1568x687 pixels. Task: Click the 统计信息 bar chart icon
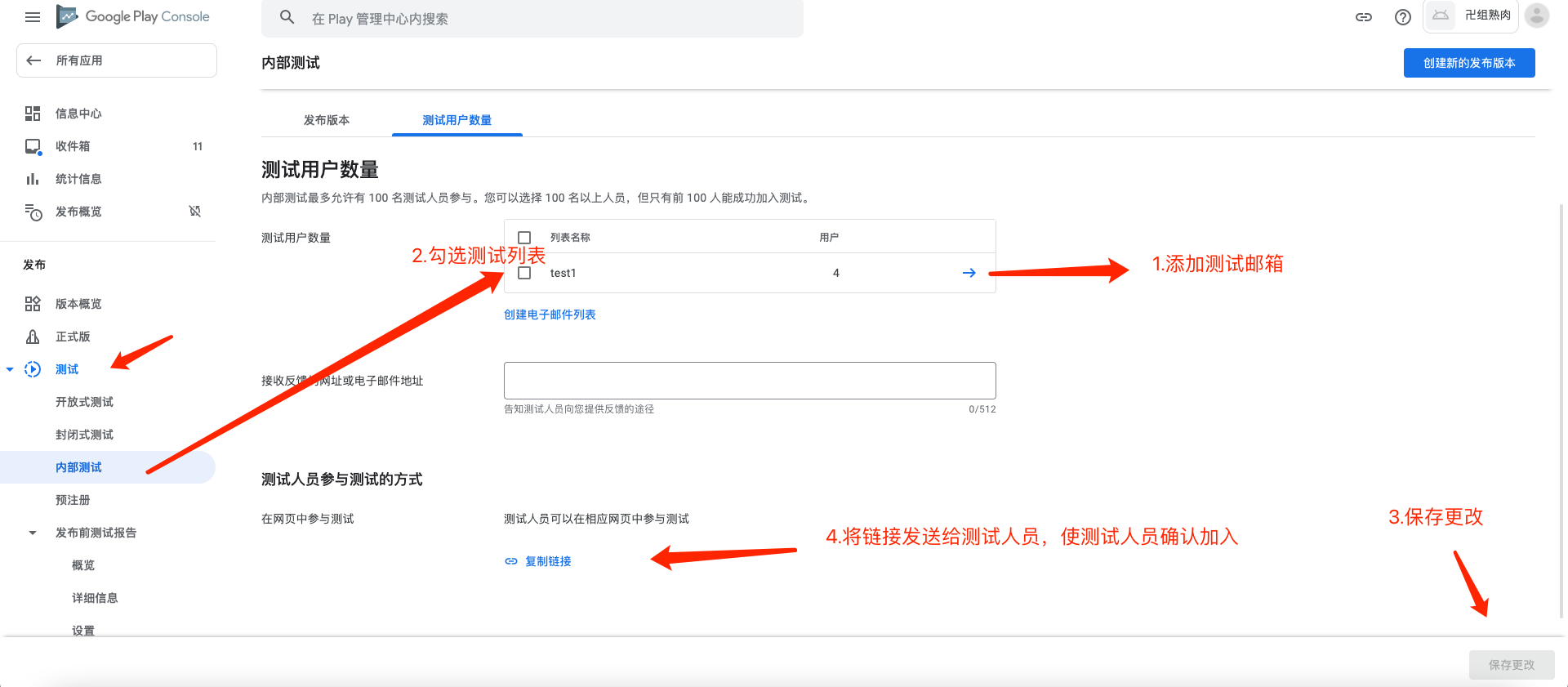point(33,179)
